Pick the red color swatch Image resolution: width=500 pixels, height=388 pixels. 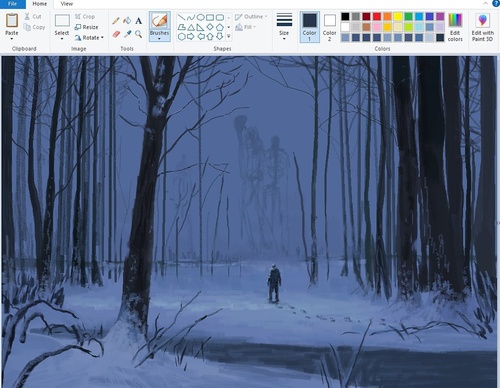(377, 16)
